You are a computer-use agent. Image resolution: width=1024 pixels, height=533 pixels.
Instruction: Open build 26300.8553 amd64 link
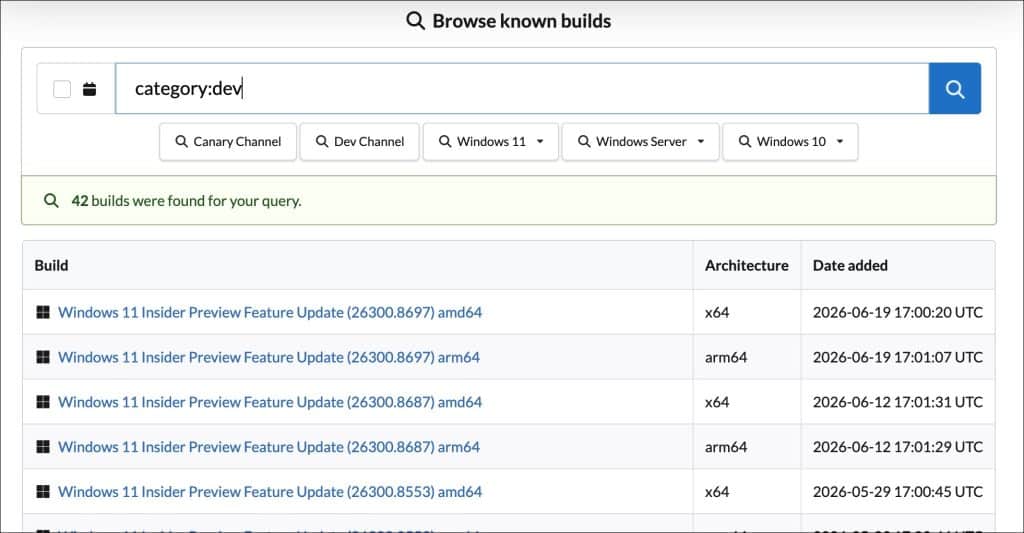pyautogui.click(x=270, y=492)
